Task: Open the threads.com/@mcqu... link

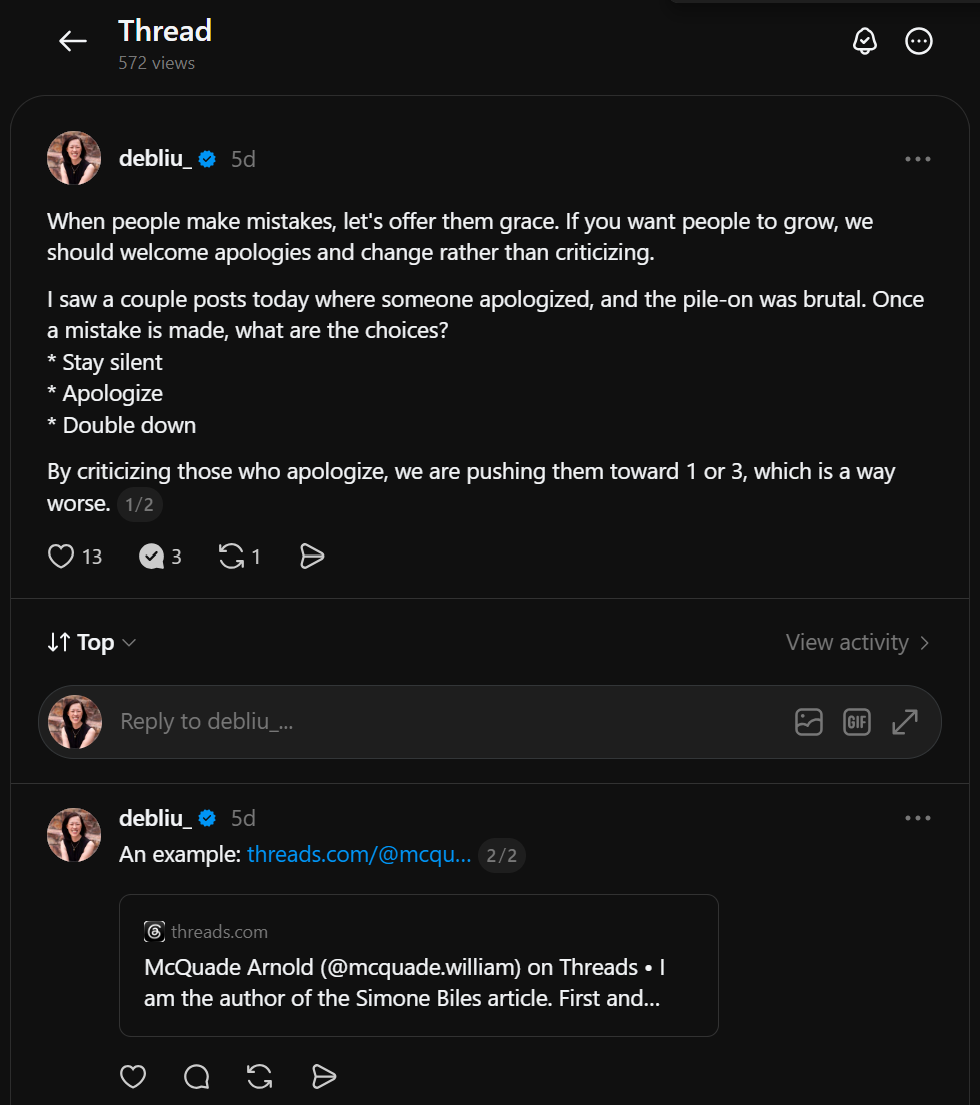Action: (359, 854)
